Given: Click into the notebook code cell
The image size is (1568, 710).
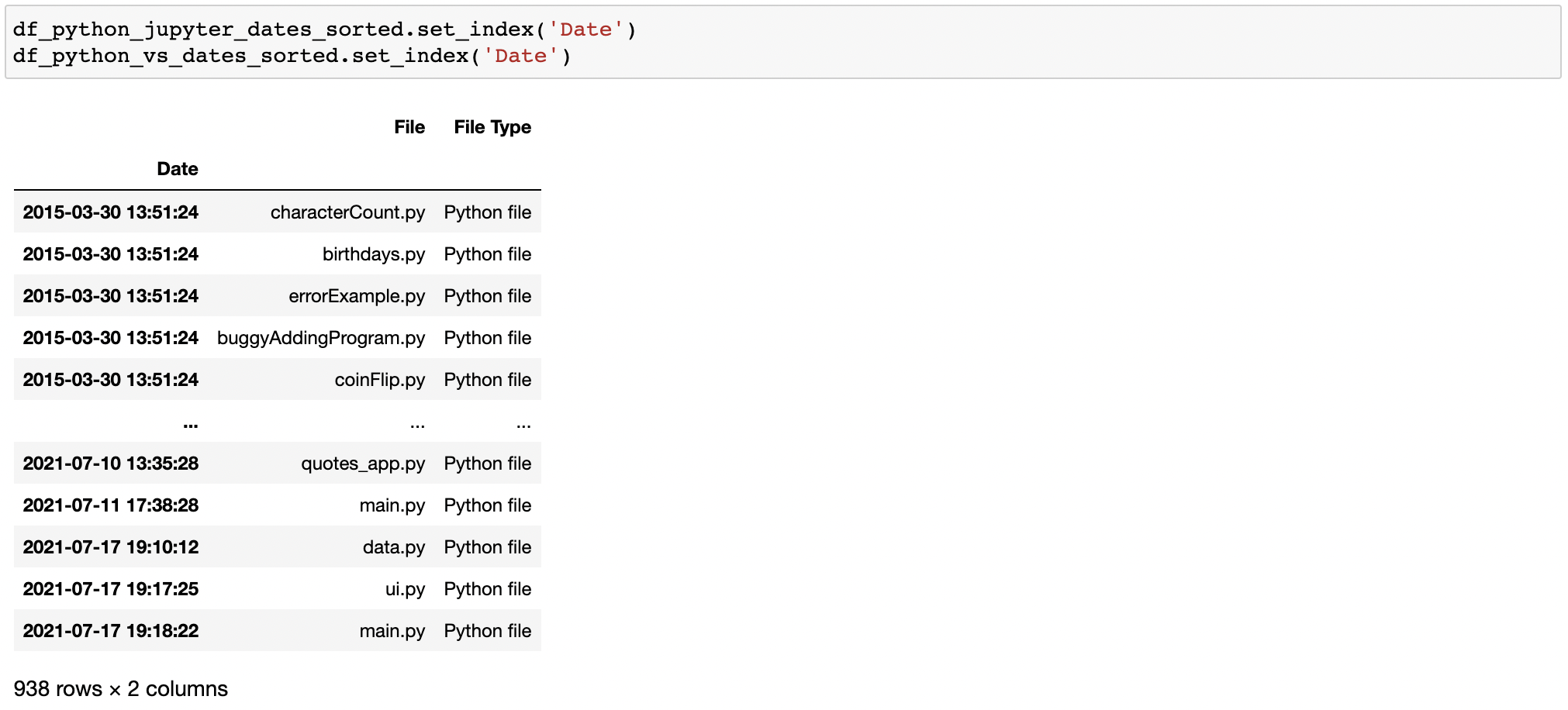Looking at the screenshot, I should (x=783, y=43).
